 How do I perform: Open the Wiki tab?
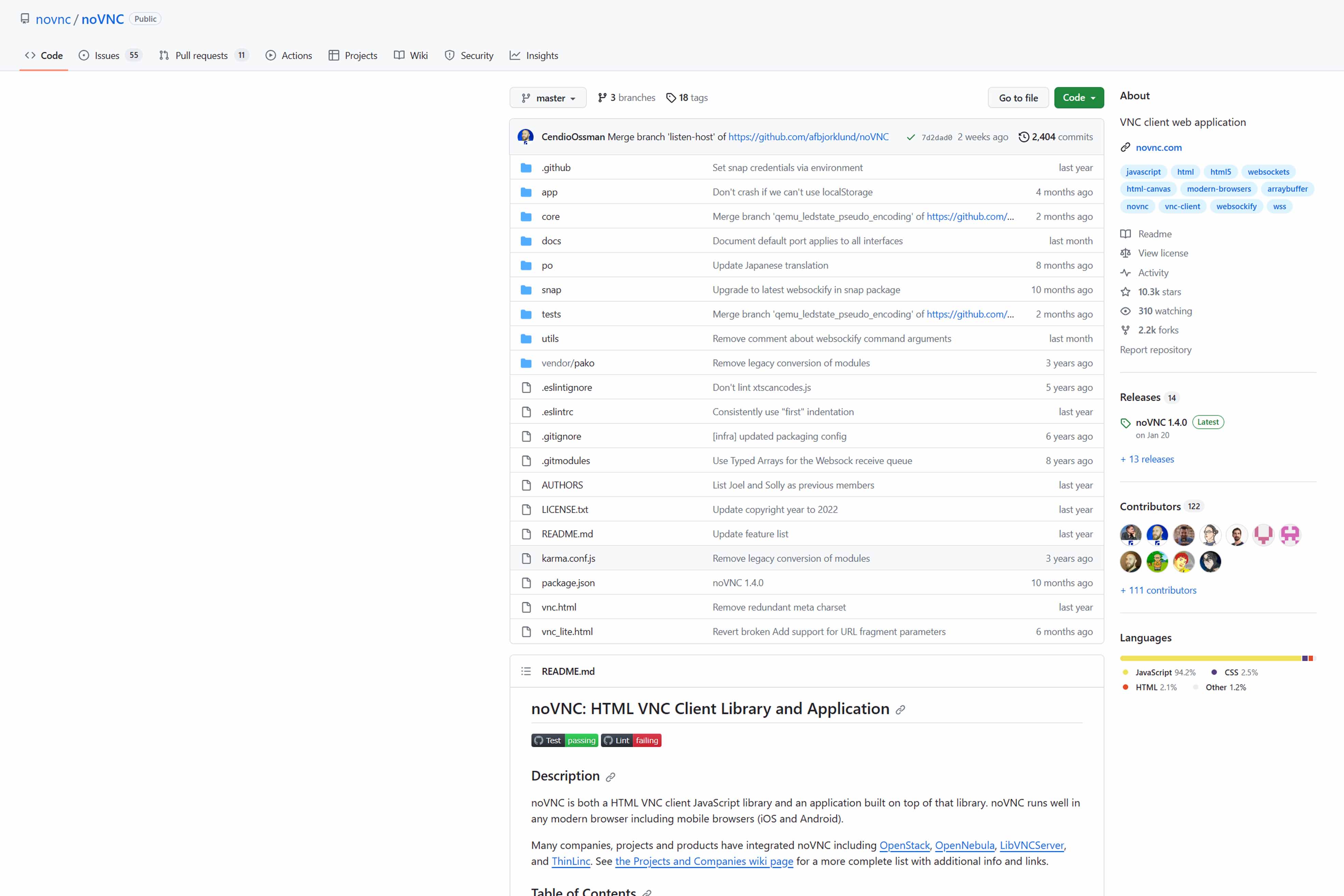tap(411, 55)
